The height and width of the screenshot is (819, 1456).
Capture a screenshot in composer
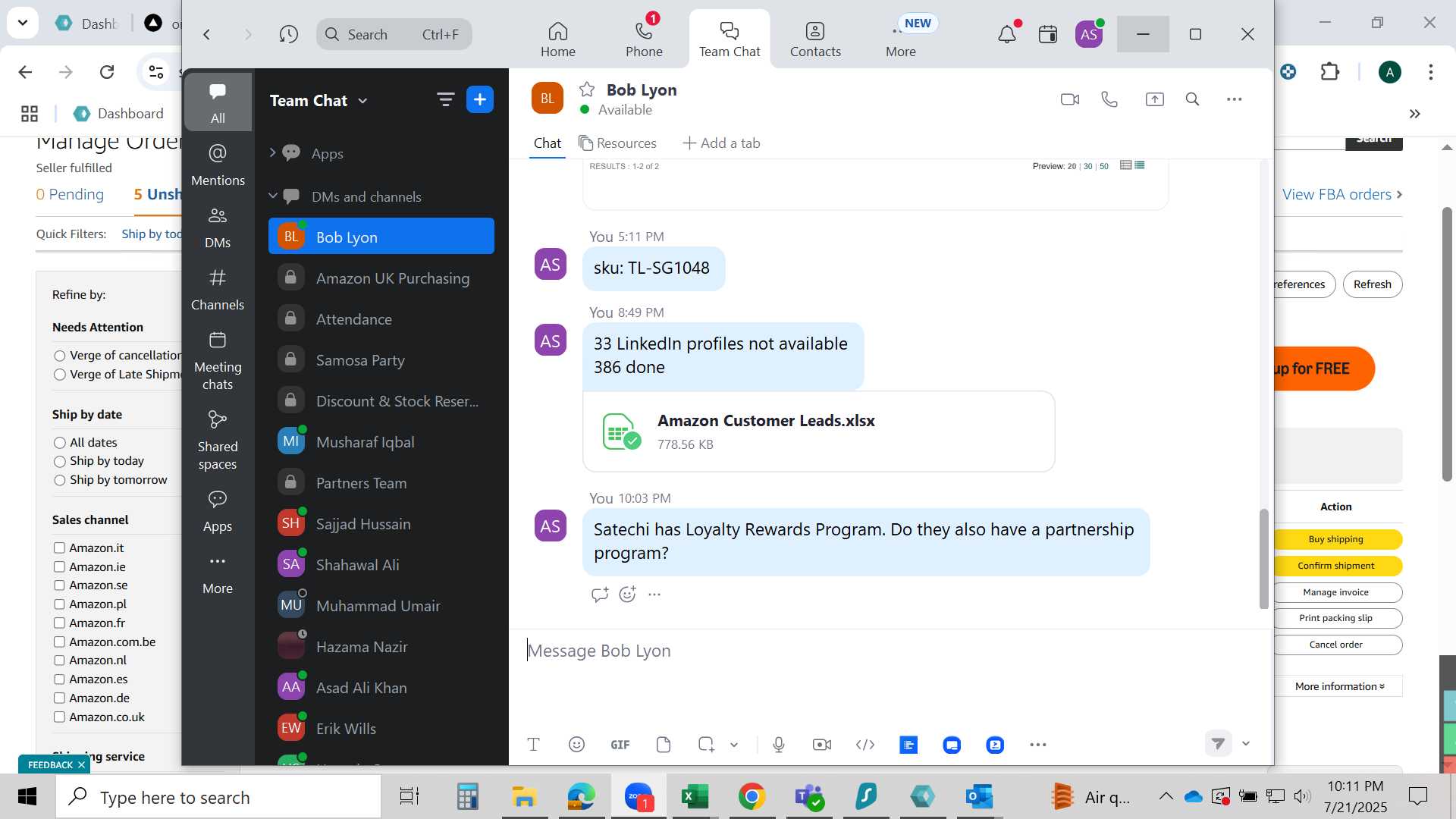click(706, 745)
